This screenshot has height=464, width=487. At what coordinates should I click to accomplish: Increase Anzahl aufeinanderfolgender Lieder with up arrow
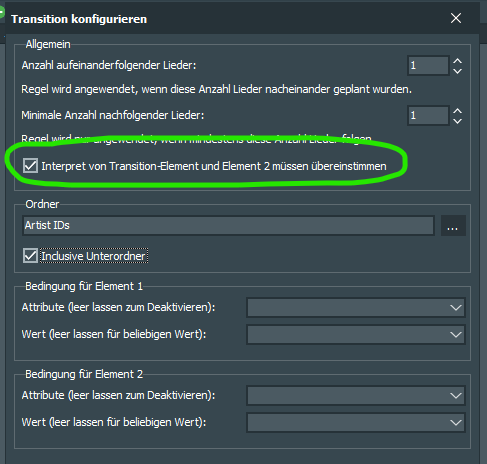458,61
